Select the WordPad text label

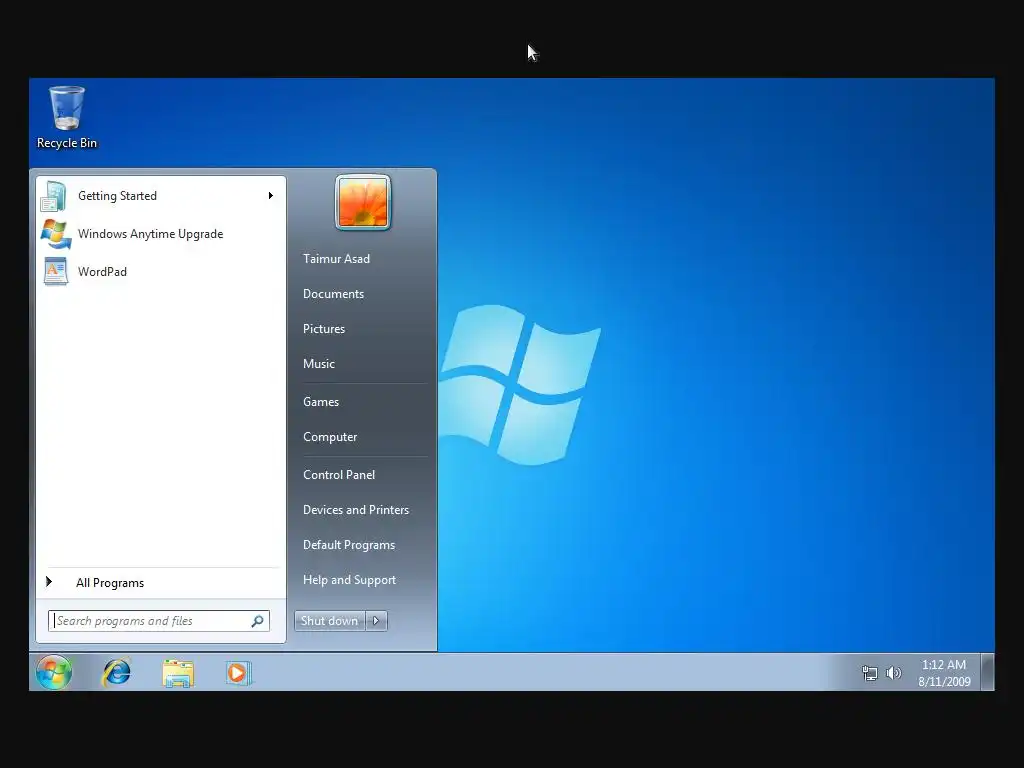coord(102,272)
